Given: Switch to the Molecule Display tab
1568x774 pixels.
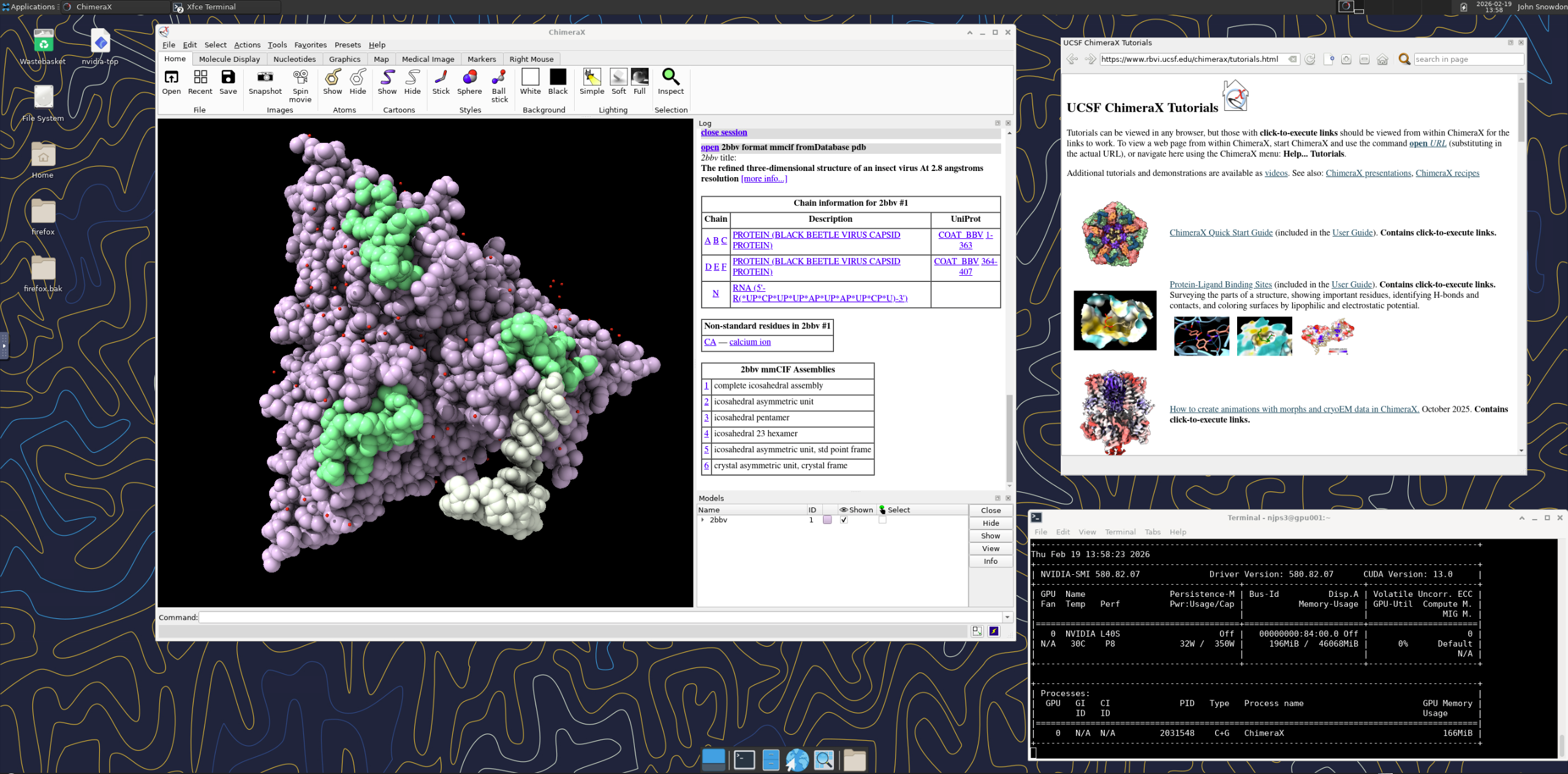Looking at the screenshot, I should click(x=229, y=59).
